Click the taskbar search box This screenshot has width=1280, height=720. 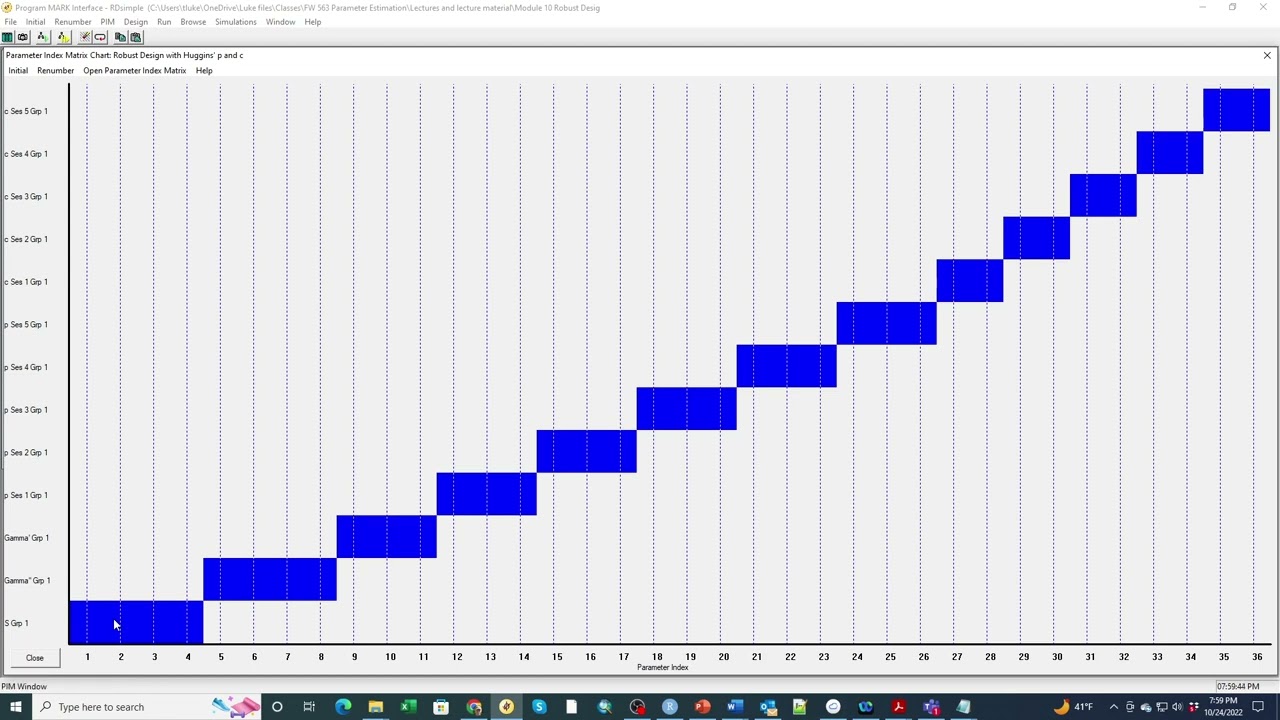[145, 707]
